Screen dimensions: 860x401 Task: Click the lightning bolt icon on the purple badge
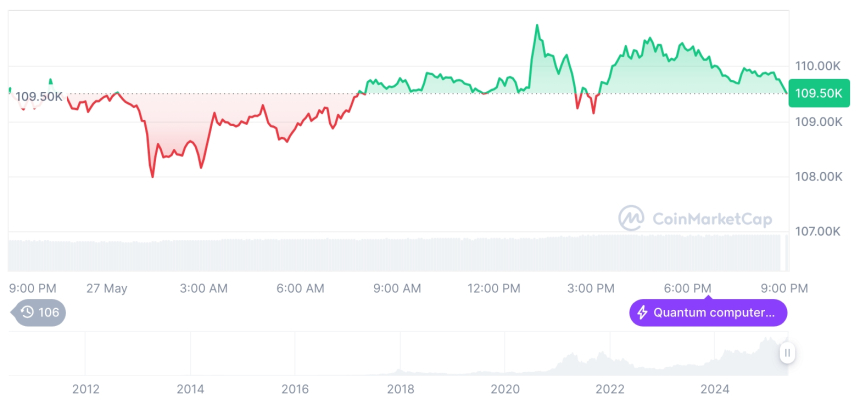642,313
